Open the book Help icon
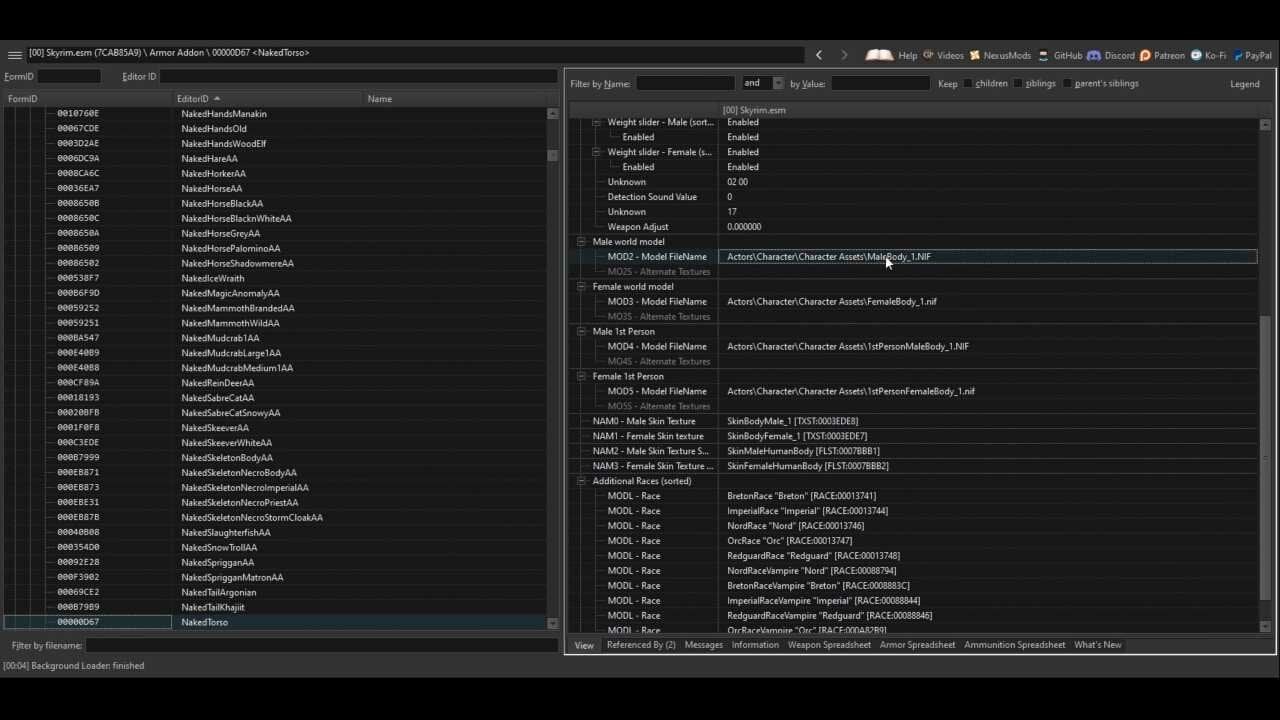This screenshot has width=1280, height=720. click(879, 55)
